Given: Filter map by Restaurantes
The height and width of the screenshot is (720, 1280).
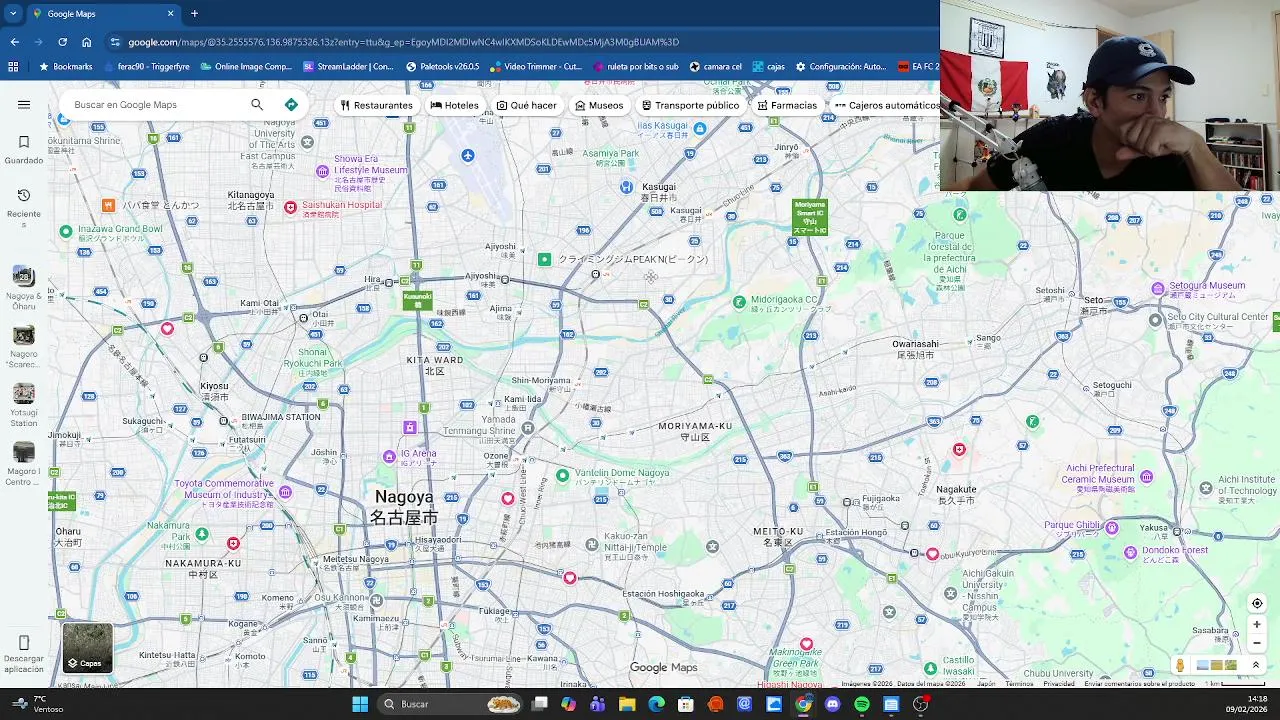Looking at the screenshot, I should [376, 105].
